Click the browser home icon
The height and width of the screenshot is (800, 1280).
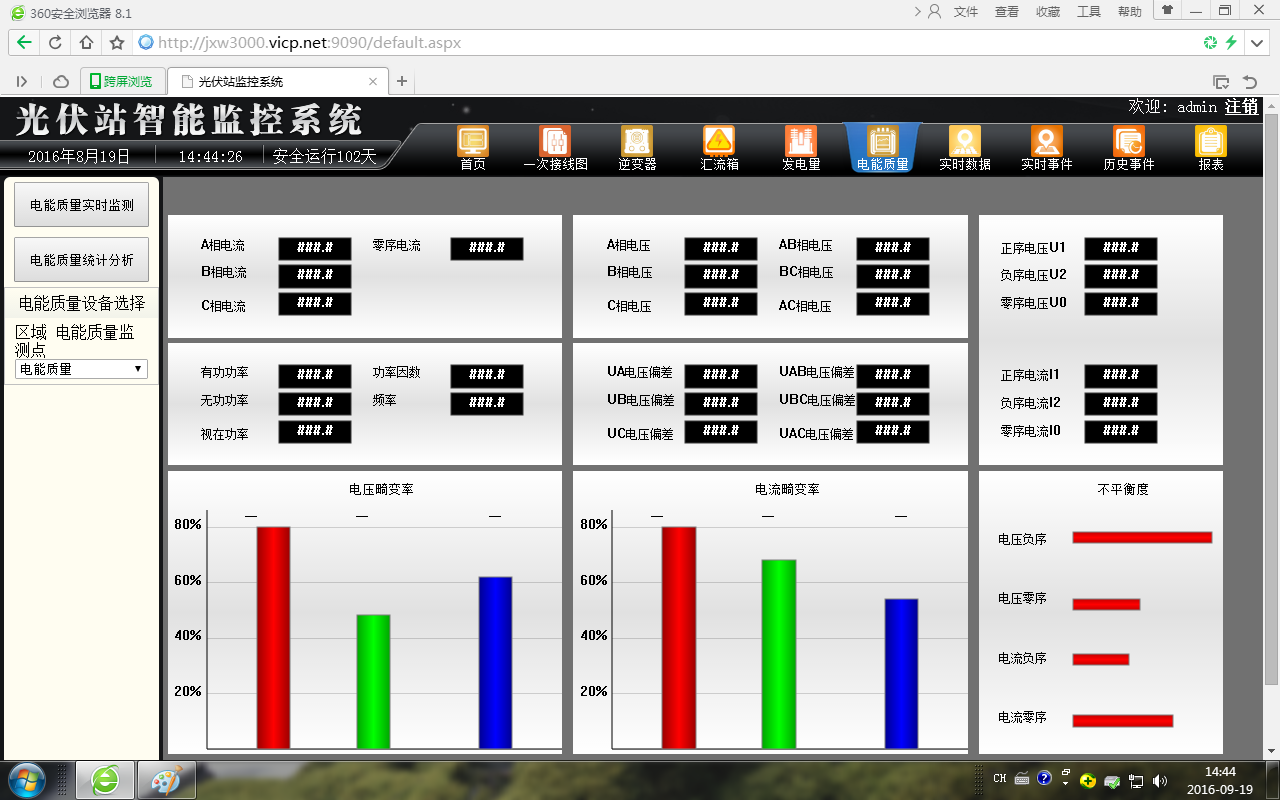coord(86,43)
